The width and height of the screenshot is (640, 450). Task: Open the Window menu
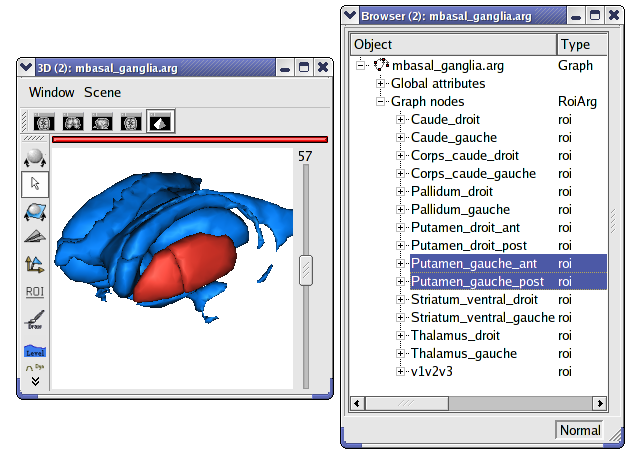(51, 92)
